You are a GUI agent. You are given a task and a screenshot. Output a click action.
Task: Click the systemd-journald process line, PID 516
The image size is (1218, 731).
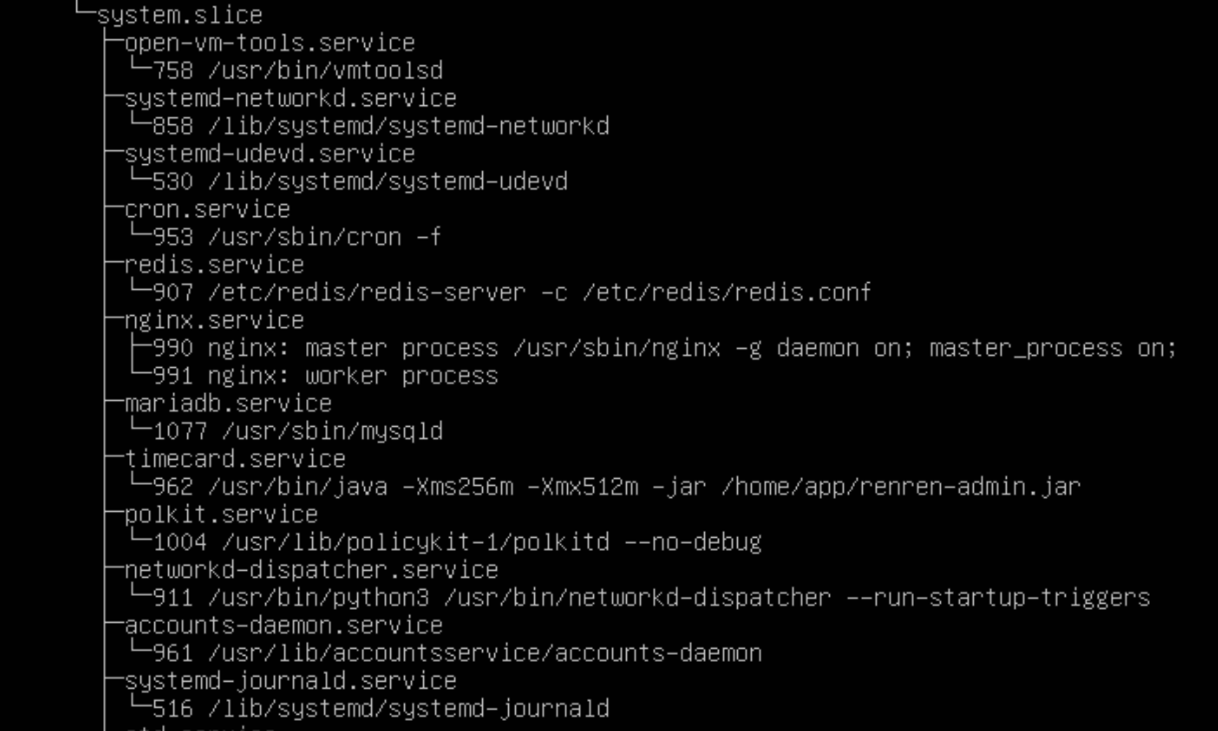(x=380, y=709)
